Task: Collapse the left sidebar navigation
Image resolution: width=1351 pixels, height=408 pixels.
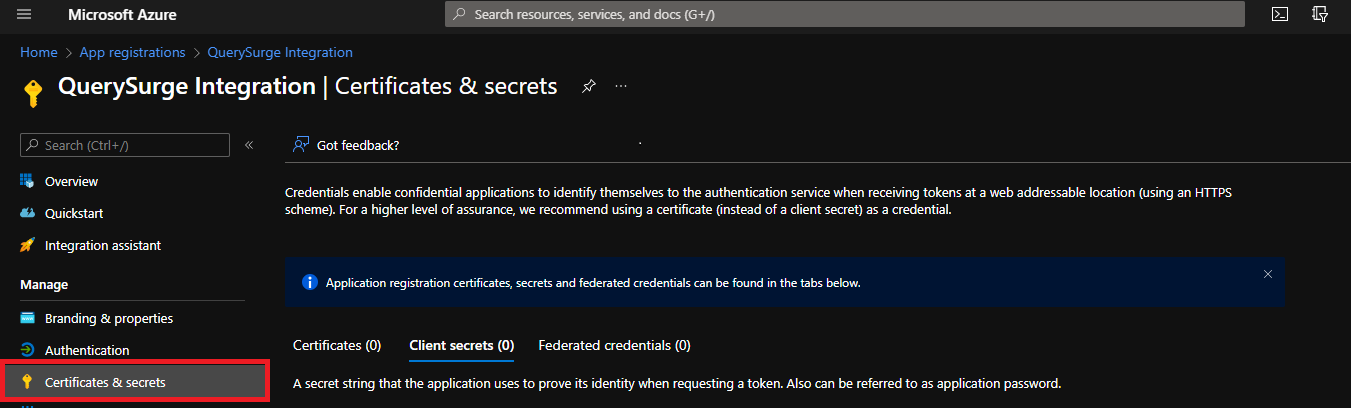Action: click(x=249, y=145)
